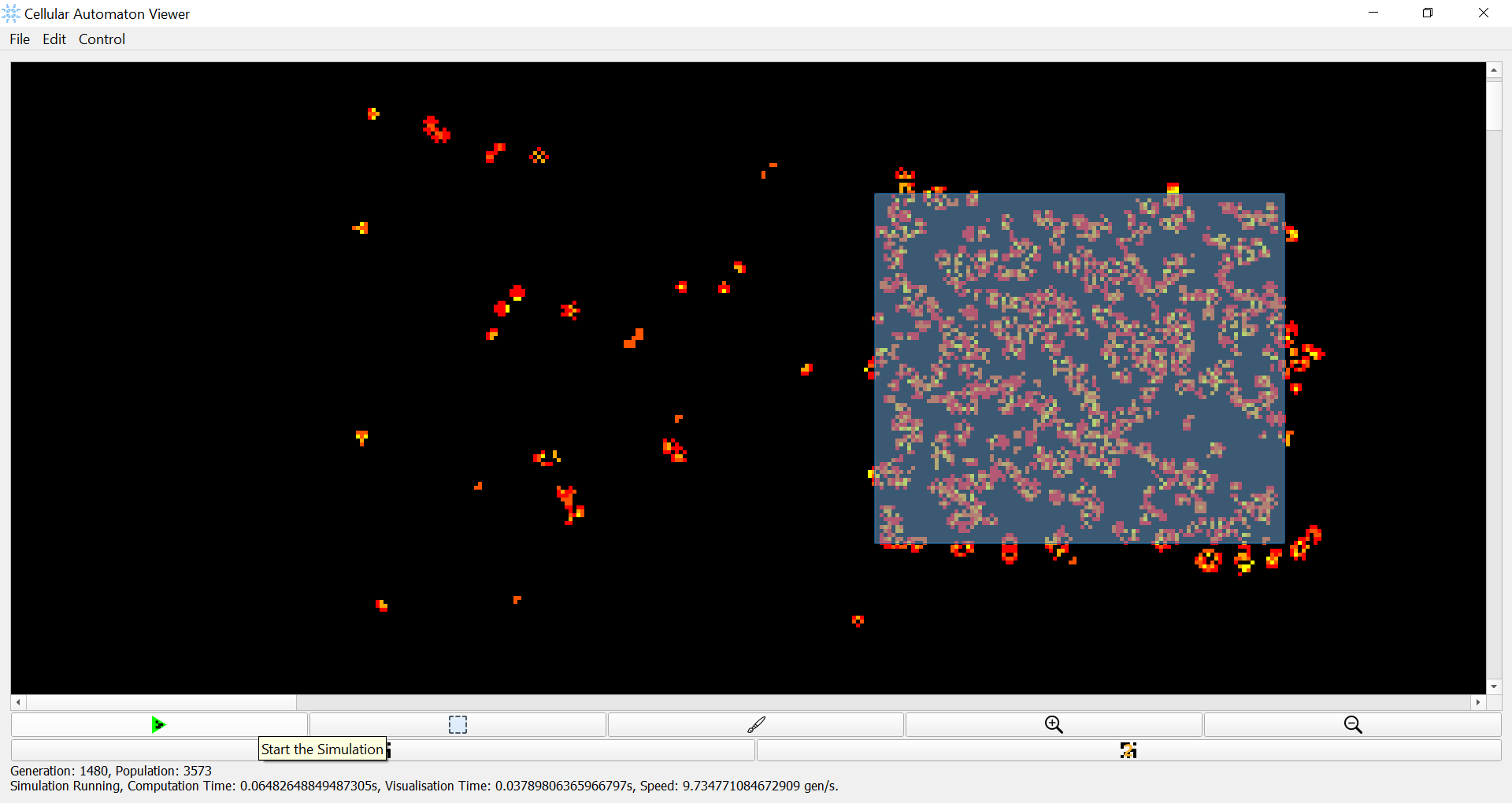Click the wide button under the play button
Screen dimensions: 1512x803
coord(383,750)
